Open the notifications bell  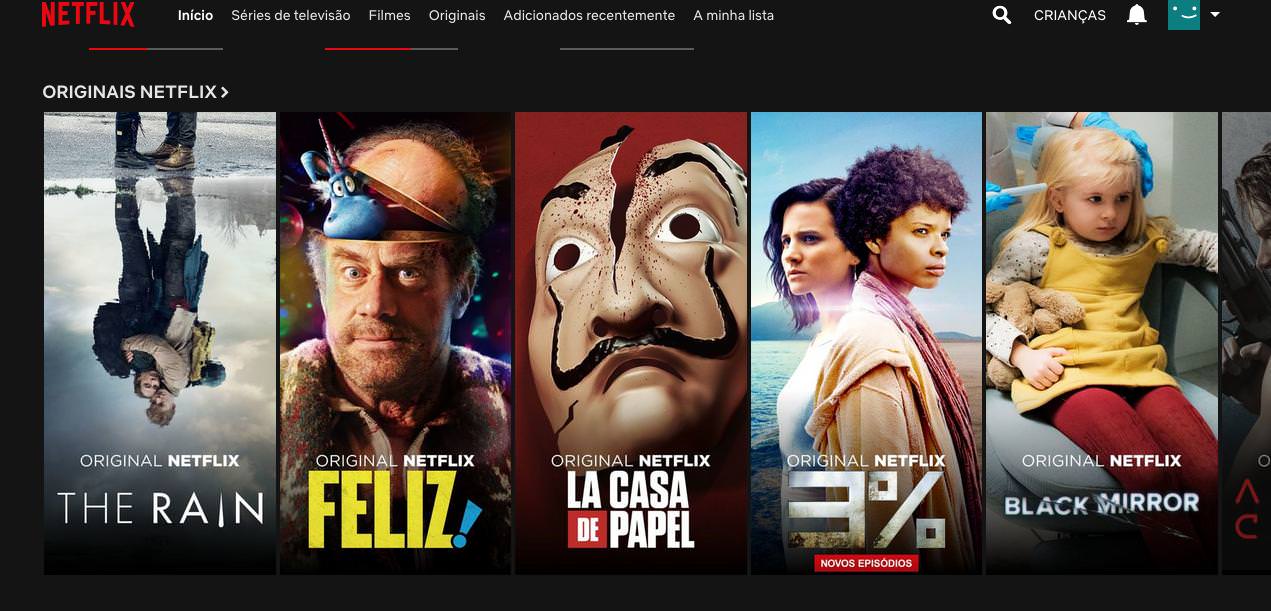pyautogui.click(x=1137, y=15)
